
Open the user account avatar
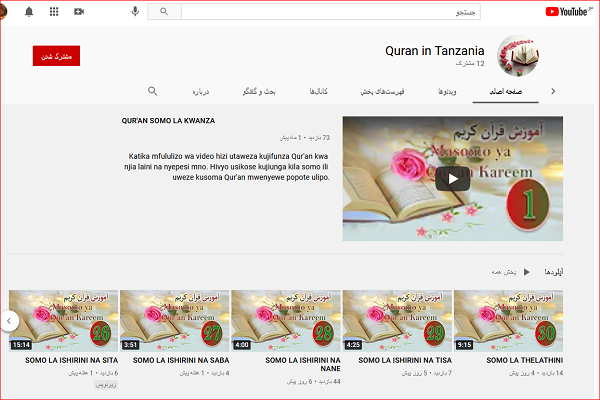click(x=8, y=11)
